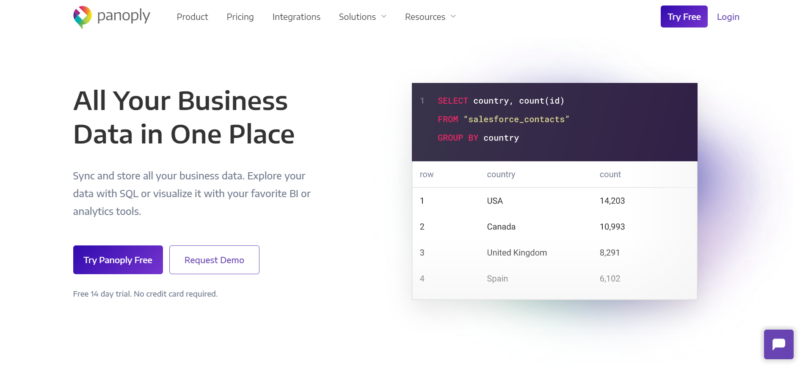Click the 'country' column header
The height and width of the screenshot is (366, 800).
coord(501,175)
